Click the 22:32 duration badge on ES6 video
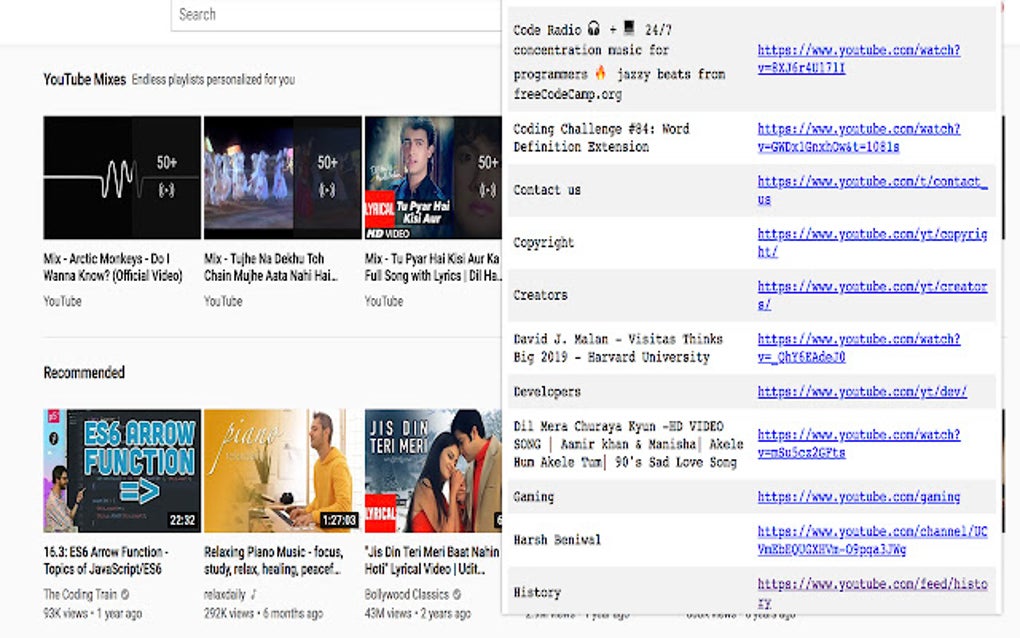Image resolution: width=1020 pixels, height=638 pixels. click(183, 520)
